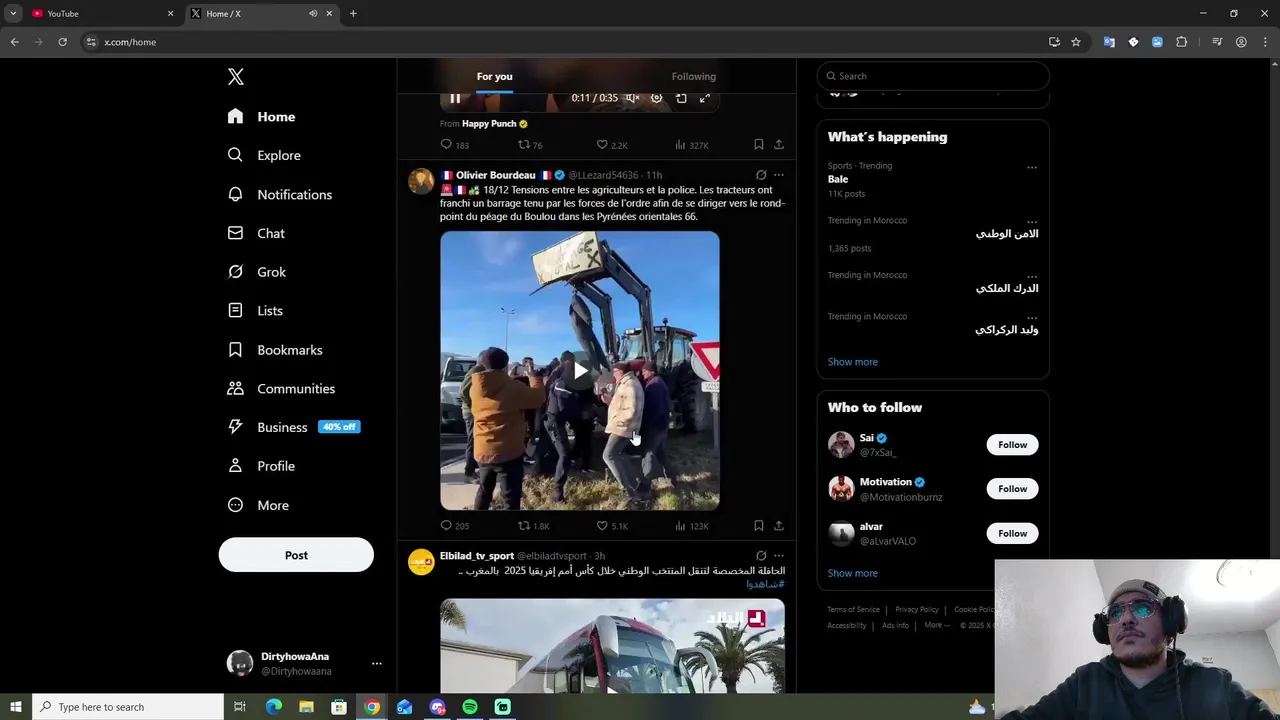Like the post with 2.2K likes
The height and width of the screenshot is (720, 1280).
tap(612, 145)
